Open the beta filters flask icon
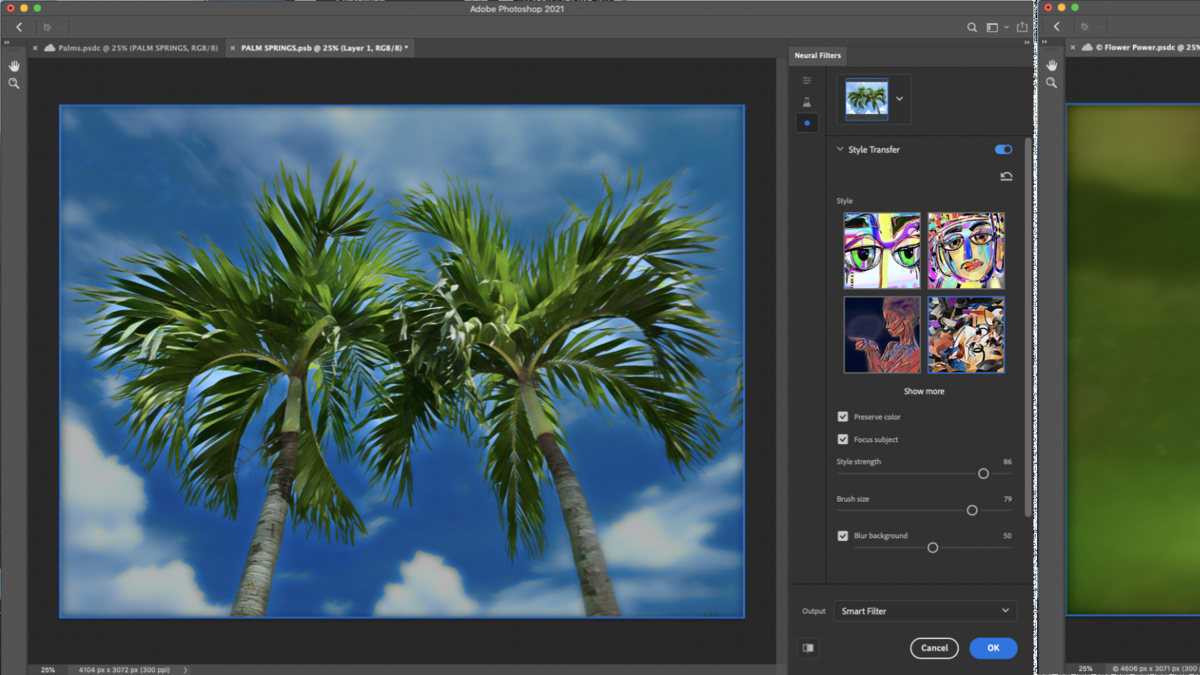The height and width of the screenshot is (675, 1200). (x=807, y=102)
